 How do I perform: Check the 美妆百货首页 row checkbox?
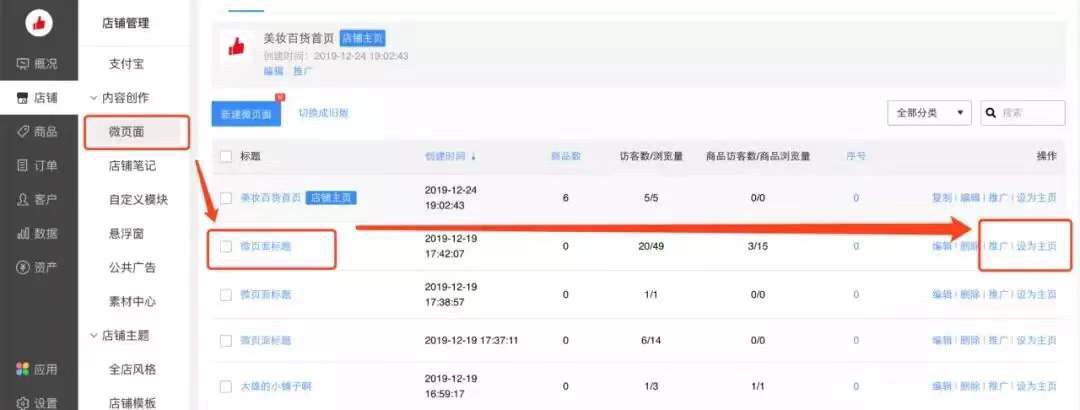point(226,198)
